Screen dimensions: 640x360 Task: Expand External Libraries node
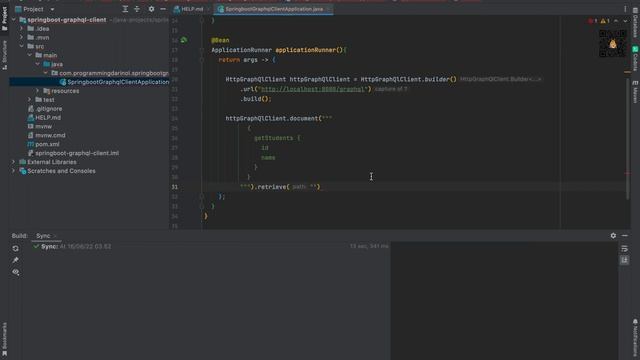pyautogui.click(x=13, y=162)
